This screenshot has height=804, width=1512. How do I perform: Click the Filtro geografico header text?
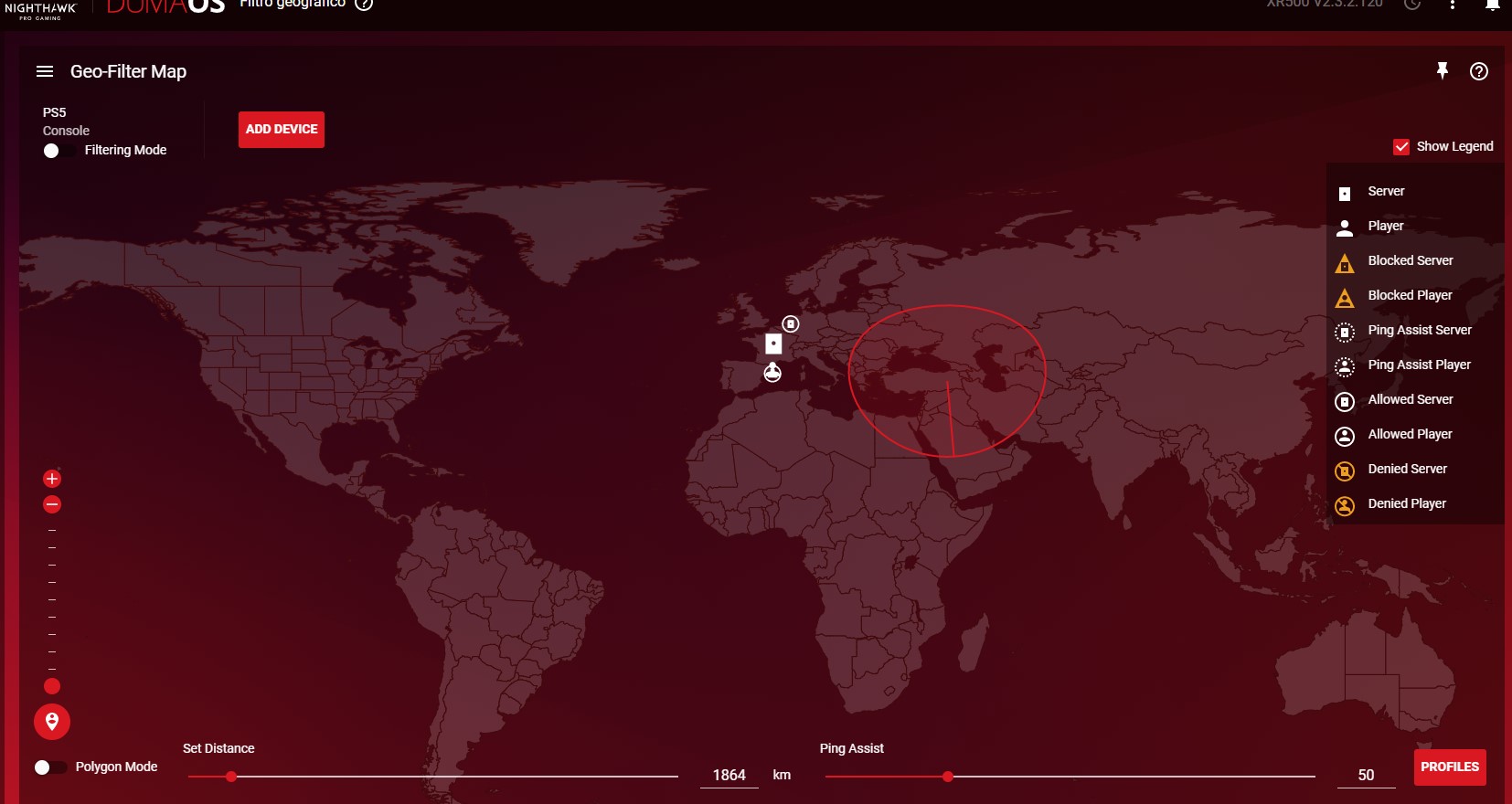pyautogui.click(x=293, y=4)
